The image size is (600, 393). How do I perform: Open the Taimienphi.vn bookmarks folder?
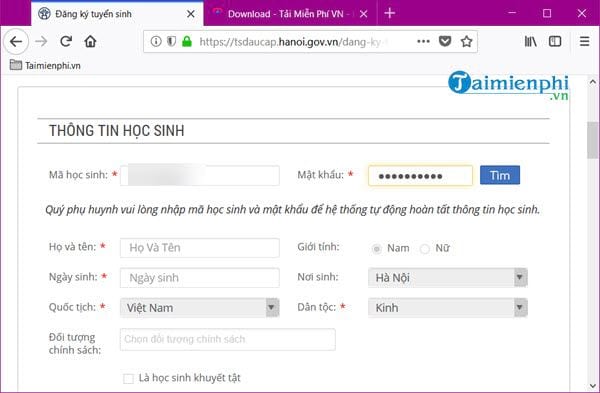[45, 65]
